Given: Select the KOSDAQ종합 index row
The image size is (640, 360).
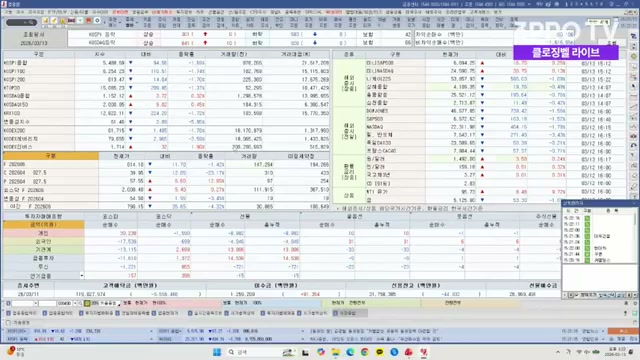Looking at the screenshot, I should pos(166,96).
